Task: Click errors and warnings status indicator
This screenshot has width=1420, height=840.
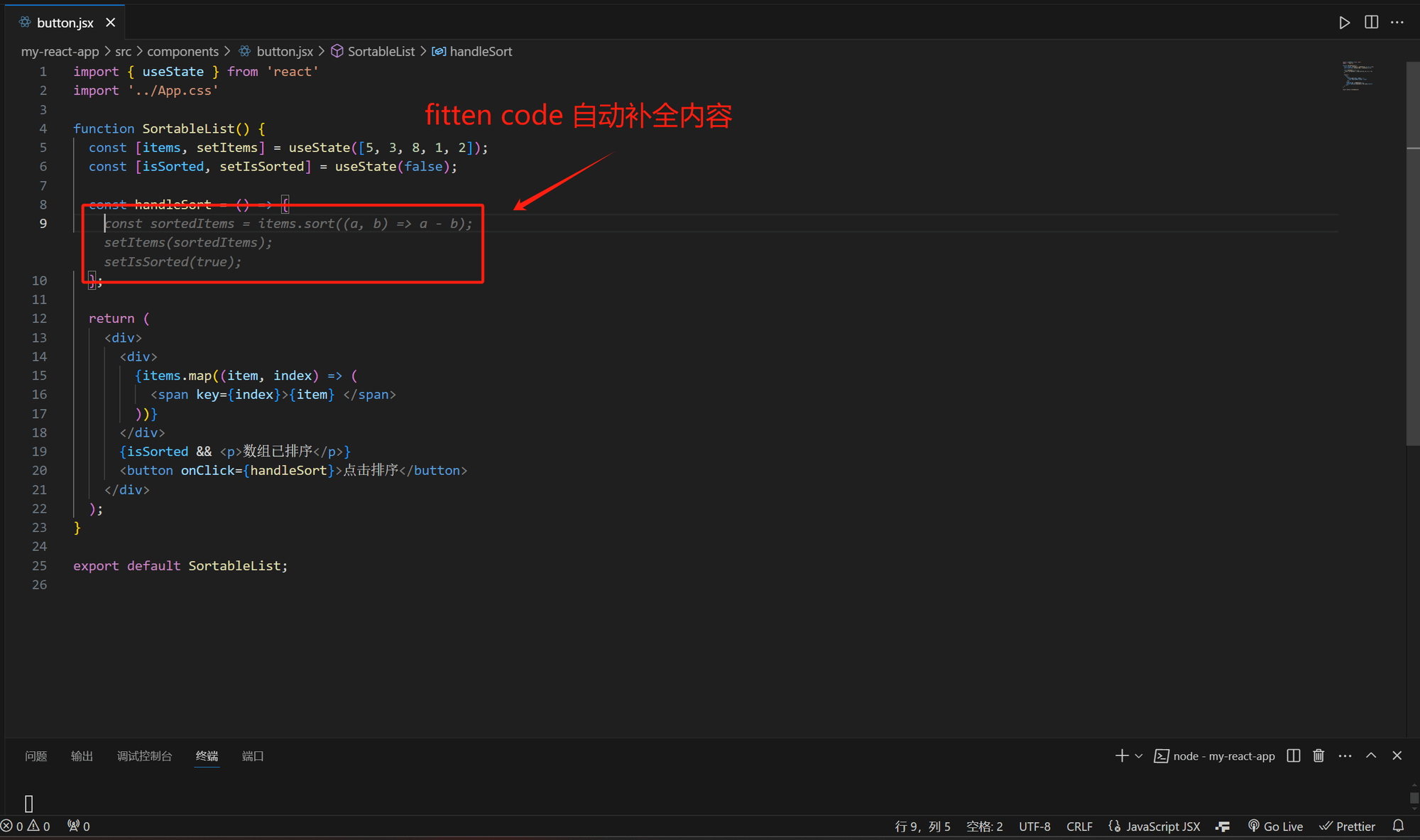Action: point(26,826)
